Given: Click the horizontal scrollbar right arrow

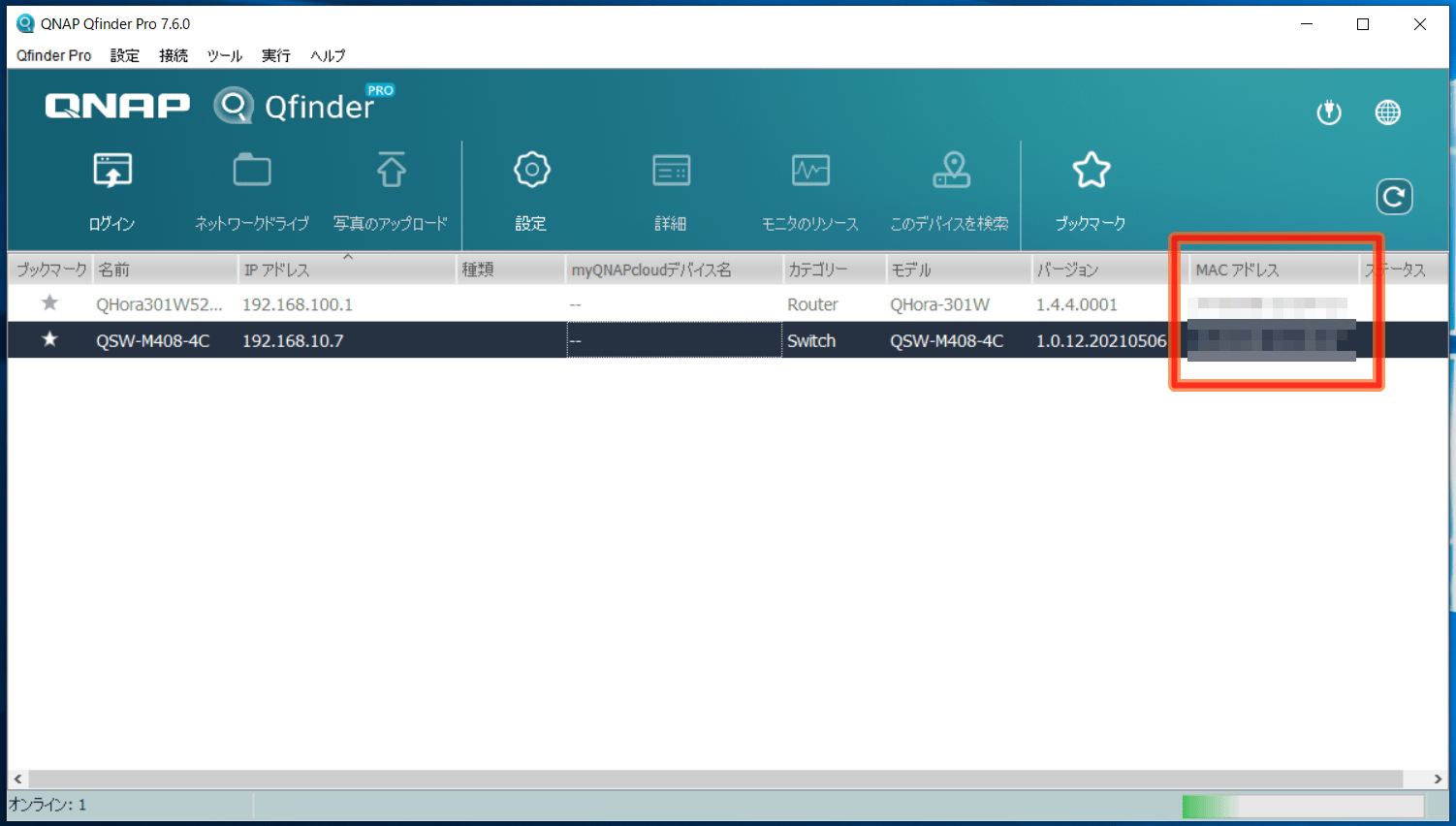Looking at the screenshot, I should coord(1439,779).
